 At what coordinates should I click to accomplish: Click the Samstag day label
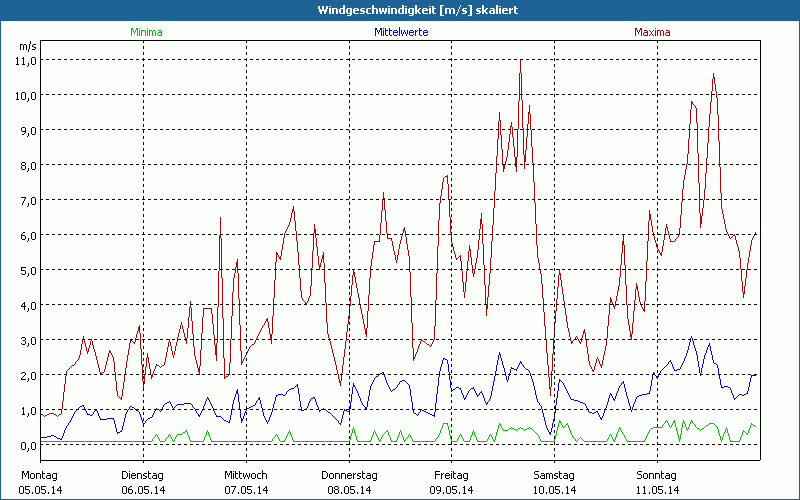click(554, 474)
